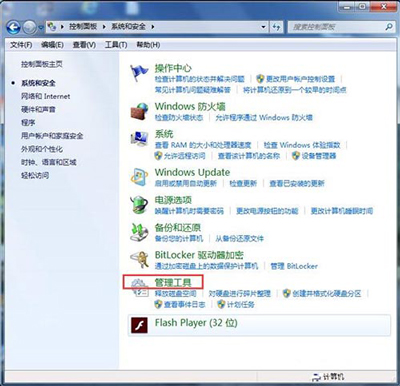Click the 管理工具 gear icon
Image resolution: width=400 pixels, height=386 pixels.
(139, 287)
